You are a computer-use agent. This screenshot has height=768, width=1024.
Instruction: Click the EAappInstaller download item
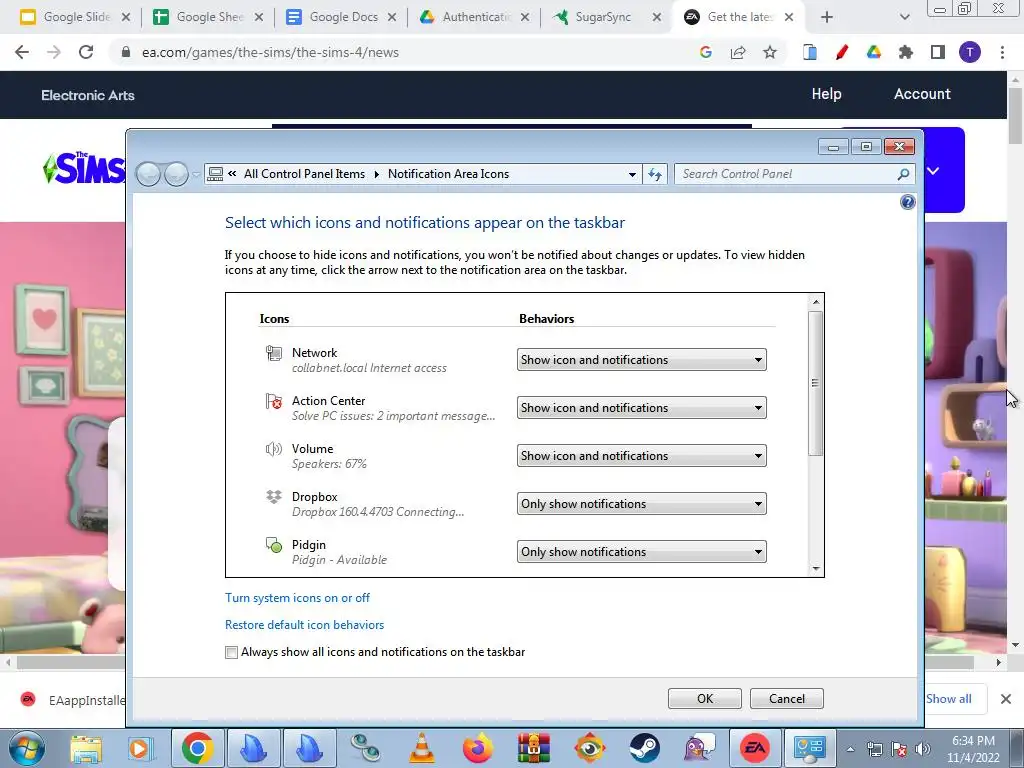coord(72,700)
